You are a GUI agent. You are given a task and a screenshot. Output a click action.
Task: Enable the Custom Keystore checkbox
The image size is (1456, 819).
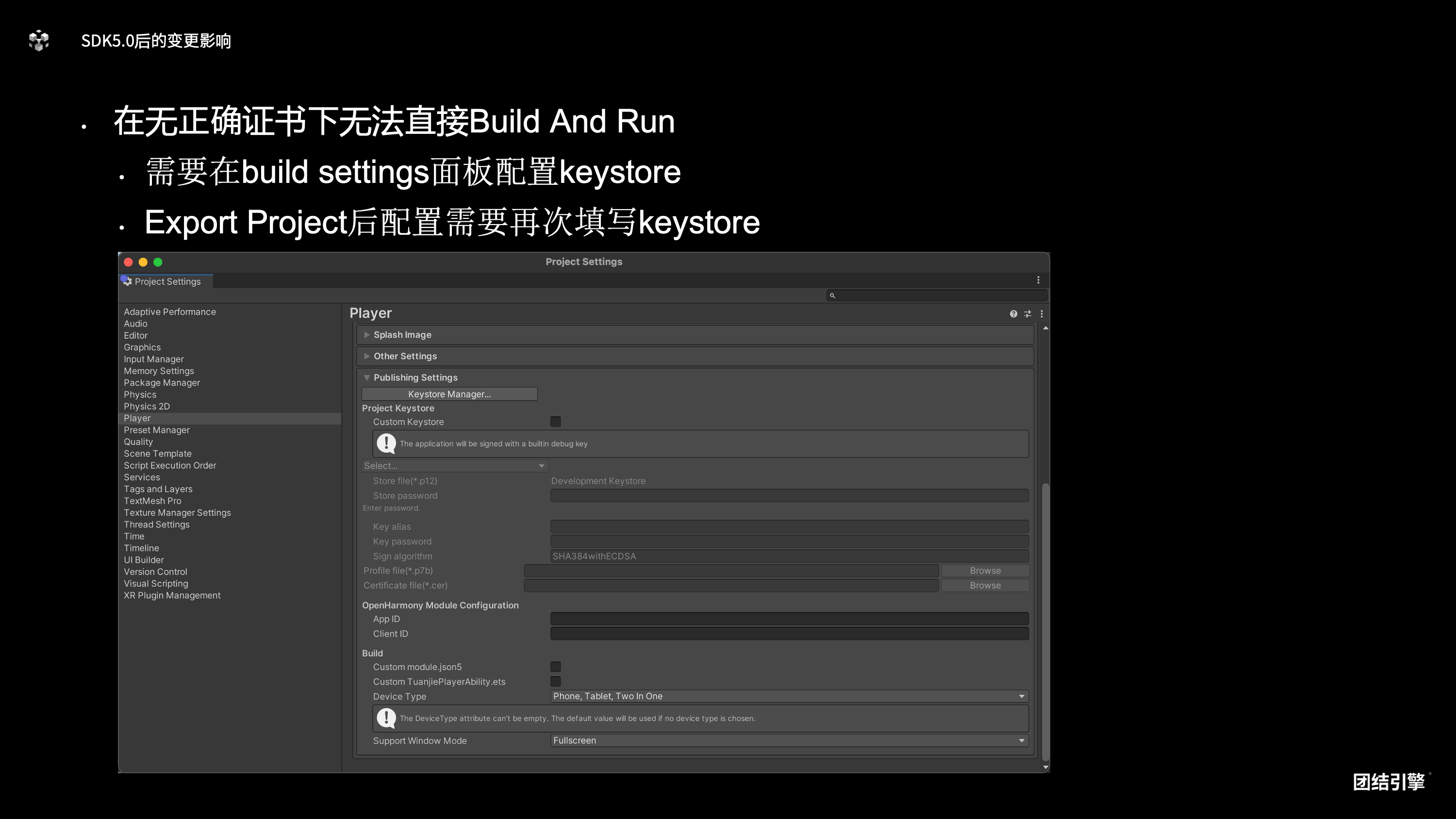point(556,422)
